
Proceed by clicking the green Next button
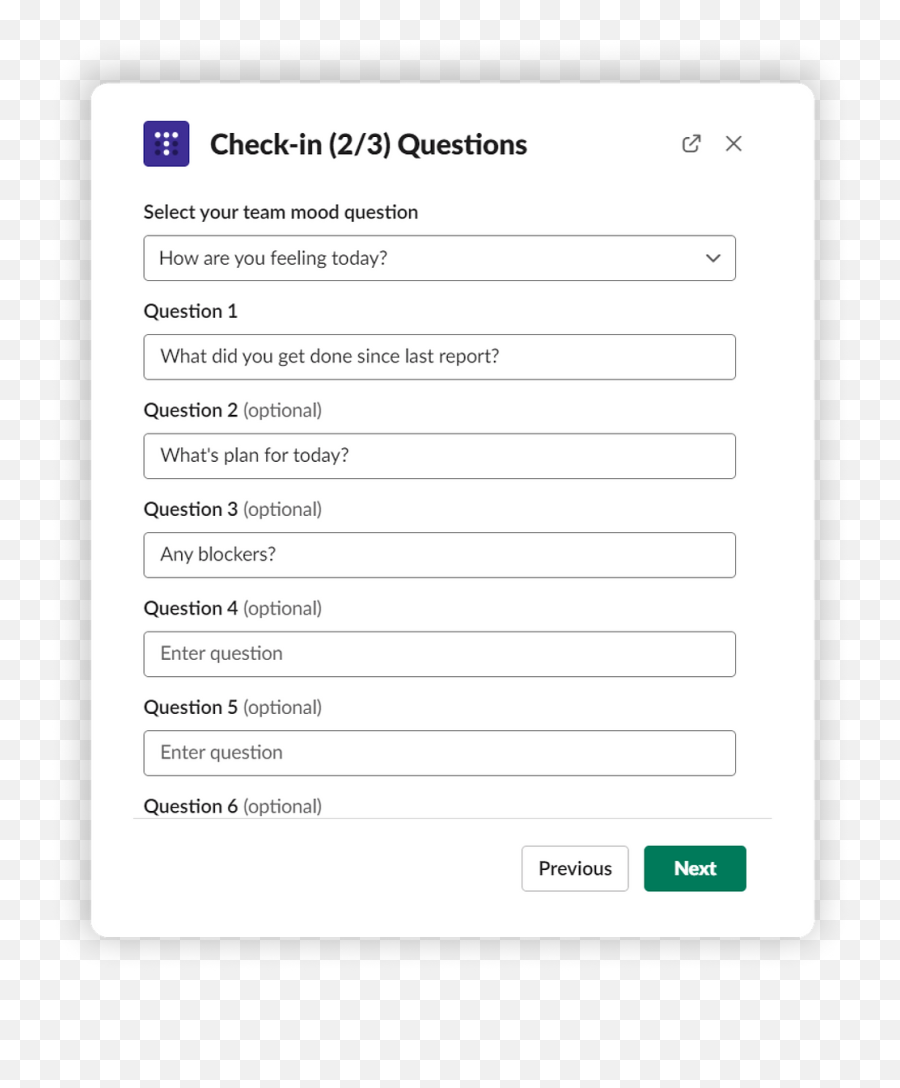click(x=695, y=868)
